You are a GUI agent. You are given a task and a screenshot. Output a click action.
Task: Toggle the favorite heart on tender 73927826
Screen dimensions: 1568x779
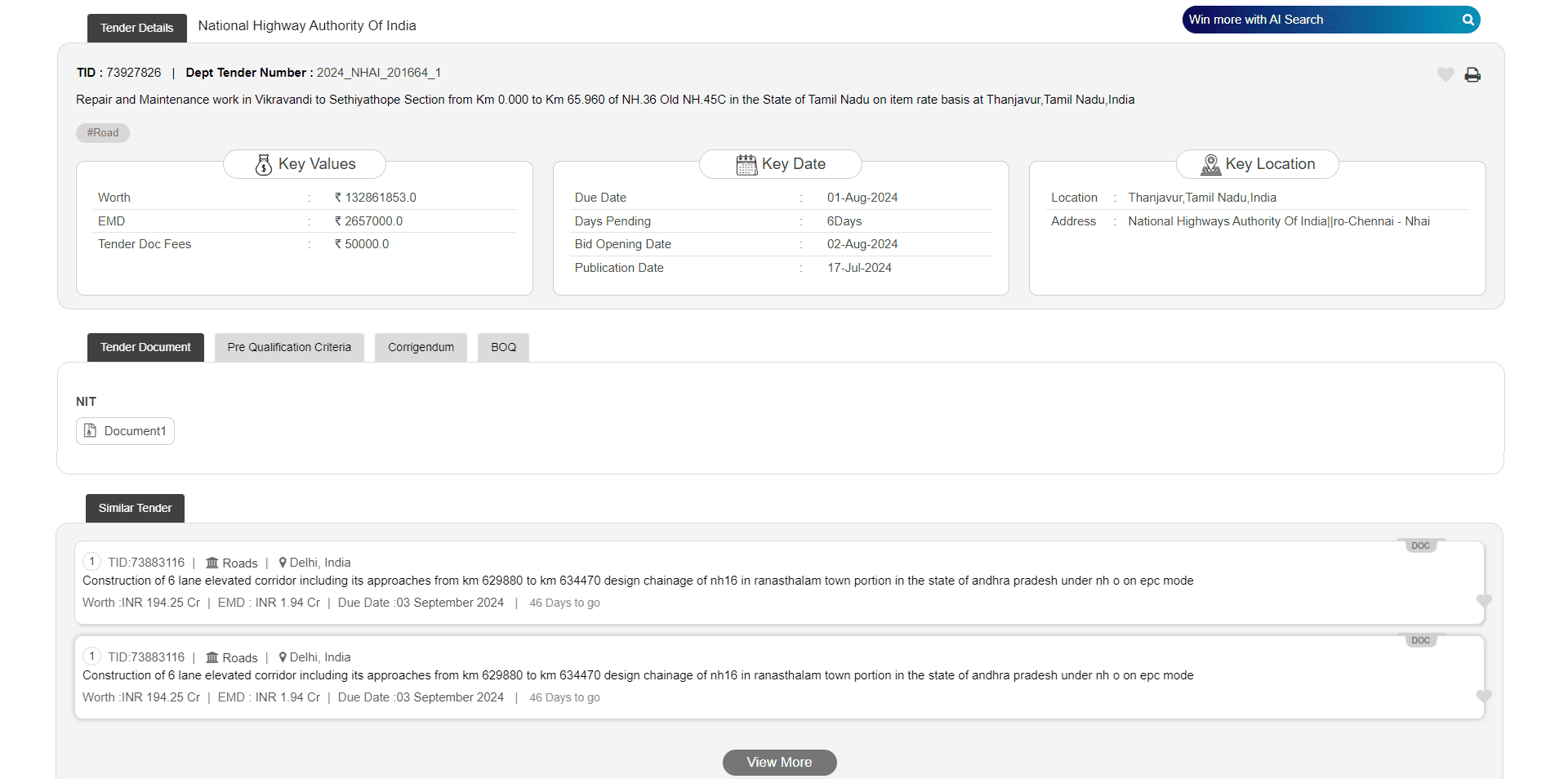click(x=1445, y=75)
